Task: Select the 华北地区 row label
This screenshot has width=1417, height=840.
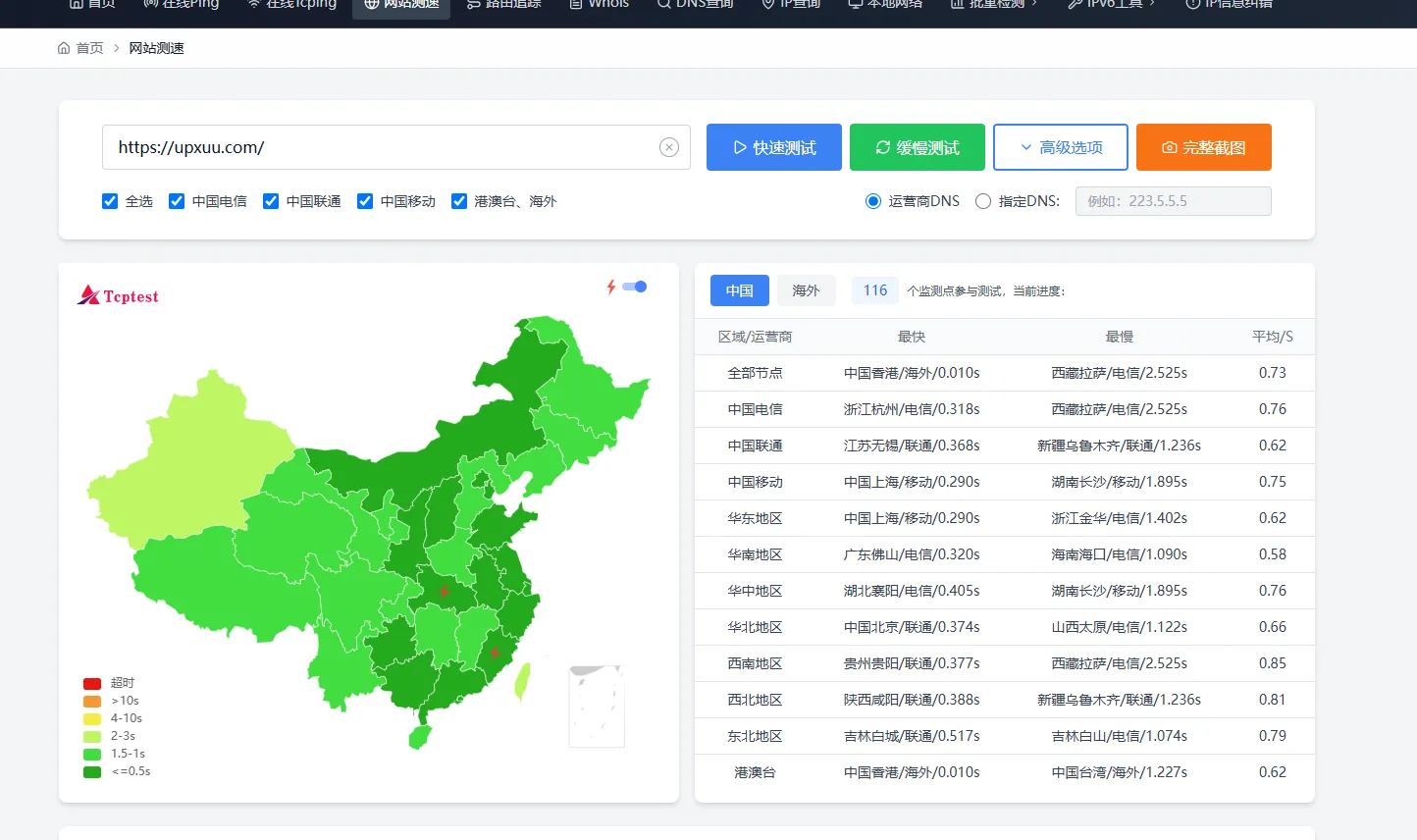Action: [755, 627]
